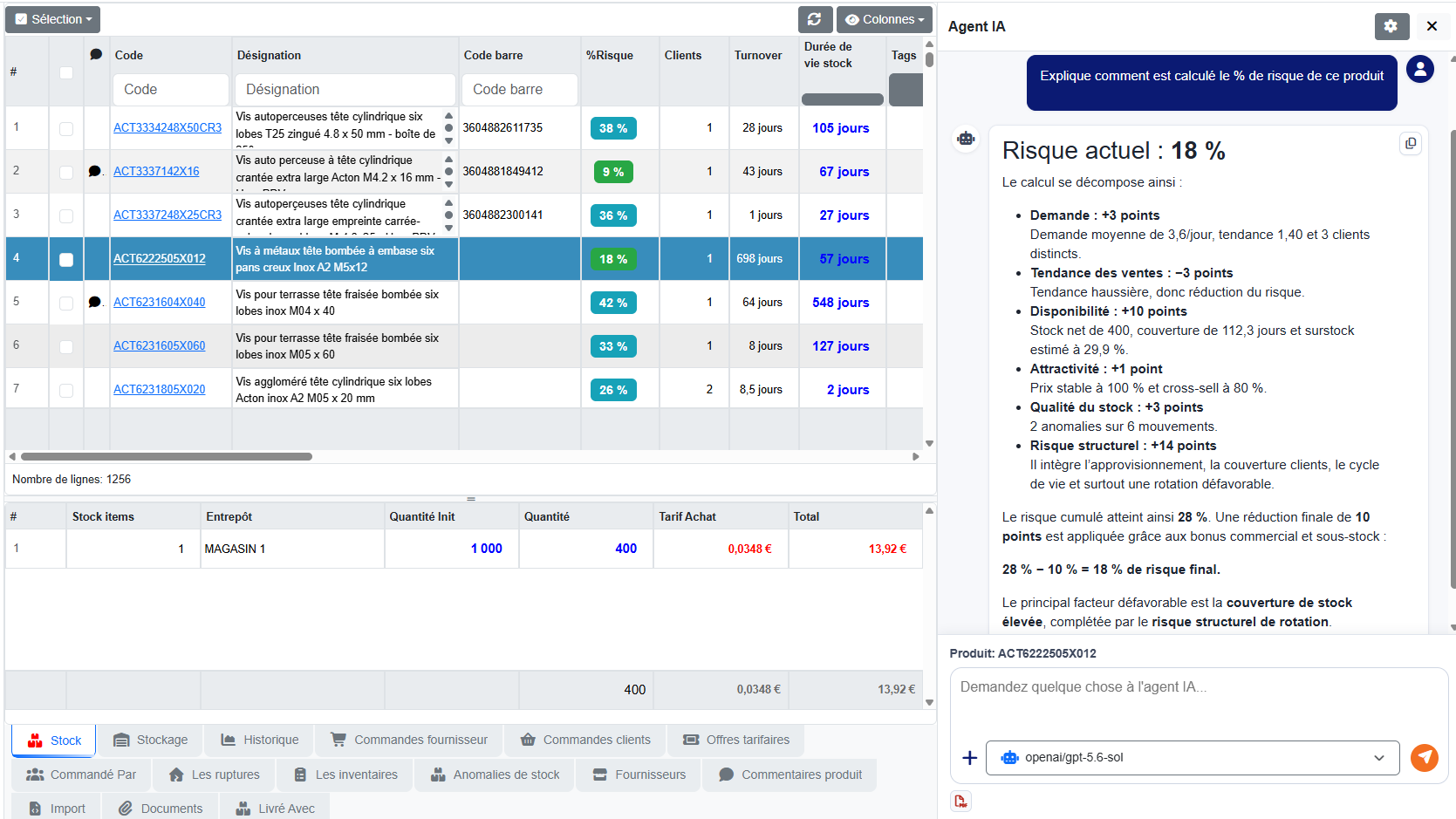Viewport: 1456px width, 819px height.
Task: Click the Désignation filter input field
Action: click(345, 89)
